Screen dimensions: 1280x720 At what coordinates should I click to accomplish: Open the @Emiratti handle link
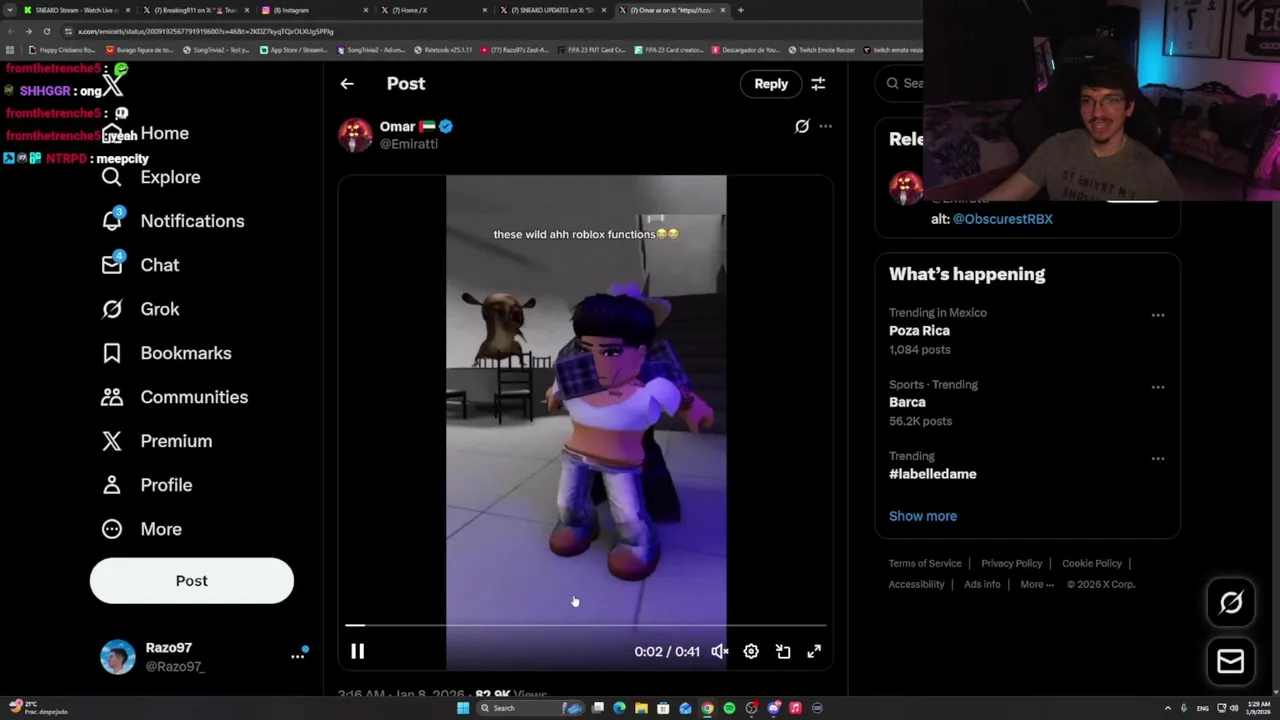pos(409,144)
